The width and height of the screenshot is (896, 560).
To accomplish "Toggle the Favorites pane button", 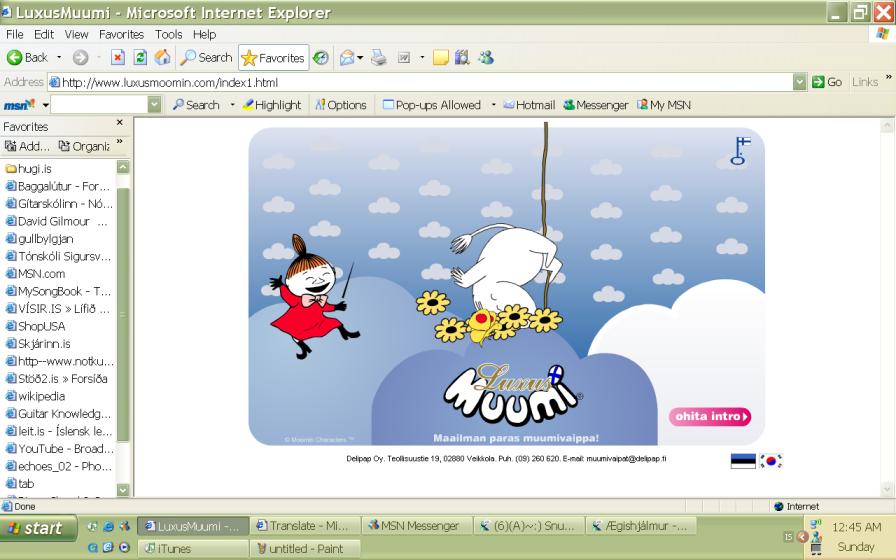I will 273,58.
